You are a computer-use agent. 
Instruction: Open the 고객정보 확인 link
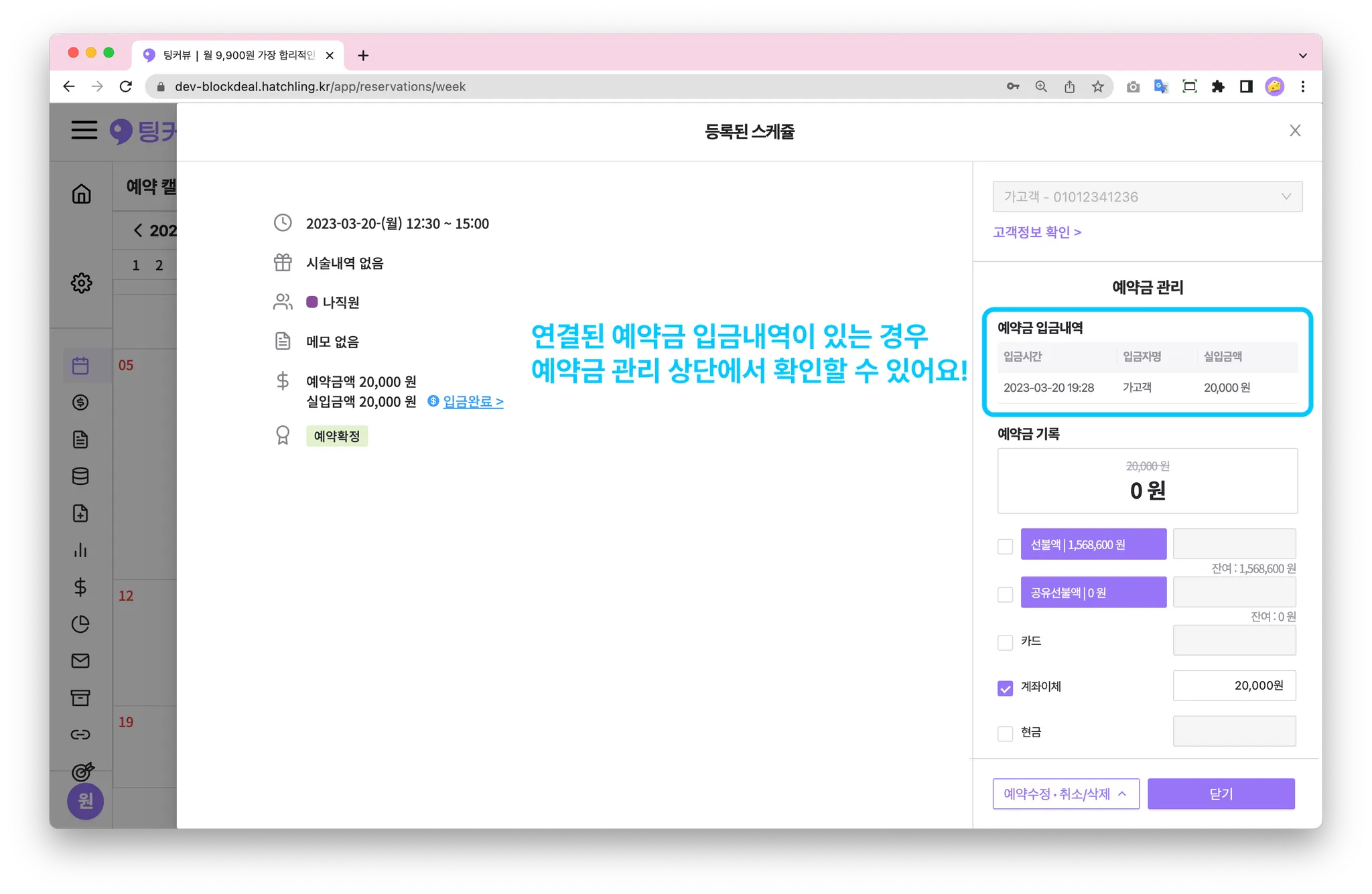point(1036,232)
